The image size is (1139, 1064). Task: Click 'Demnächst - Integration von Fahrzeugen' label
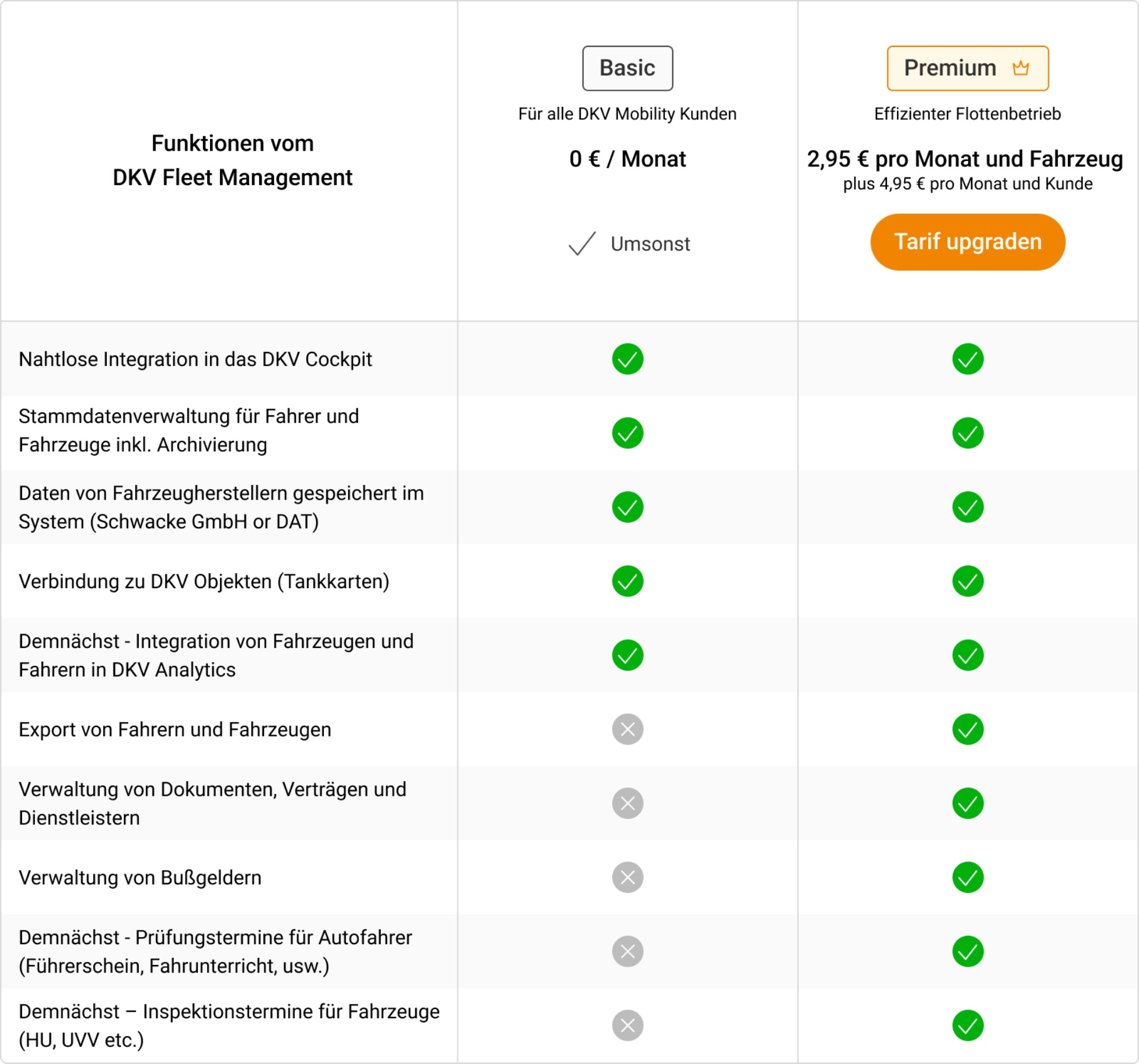click(216, 656)
